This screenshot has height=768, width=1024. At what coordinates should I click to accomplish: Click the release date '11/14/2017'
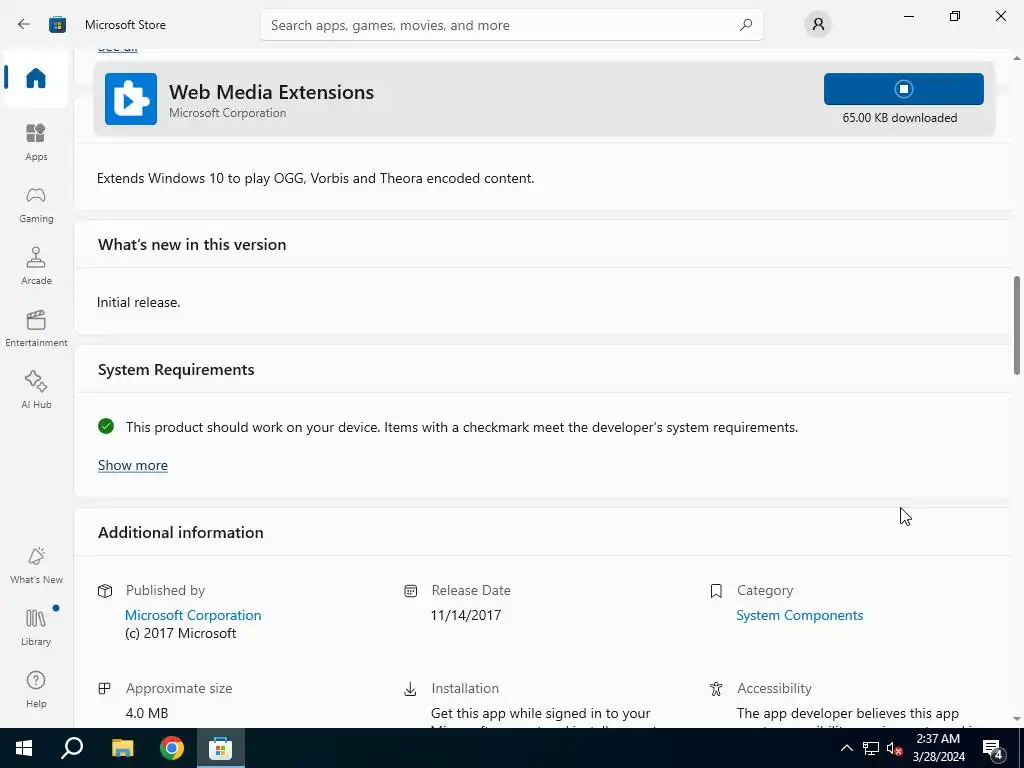tap(466, 615)
